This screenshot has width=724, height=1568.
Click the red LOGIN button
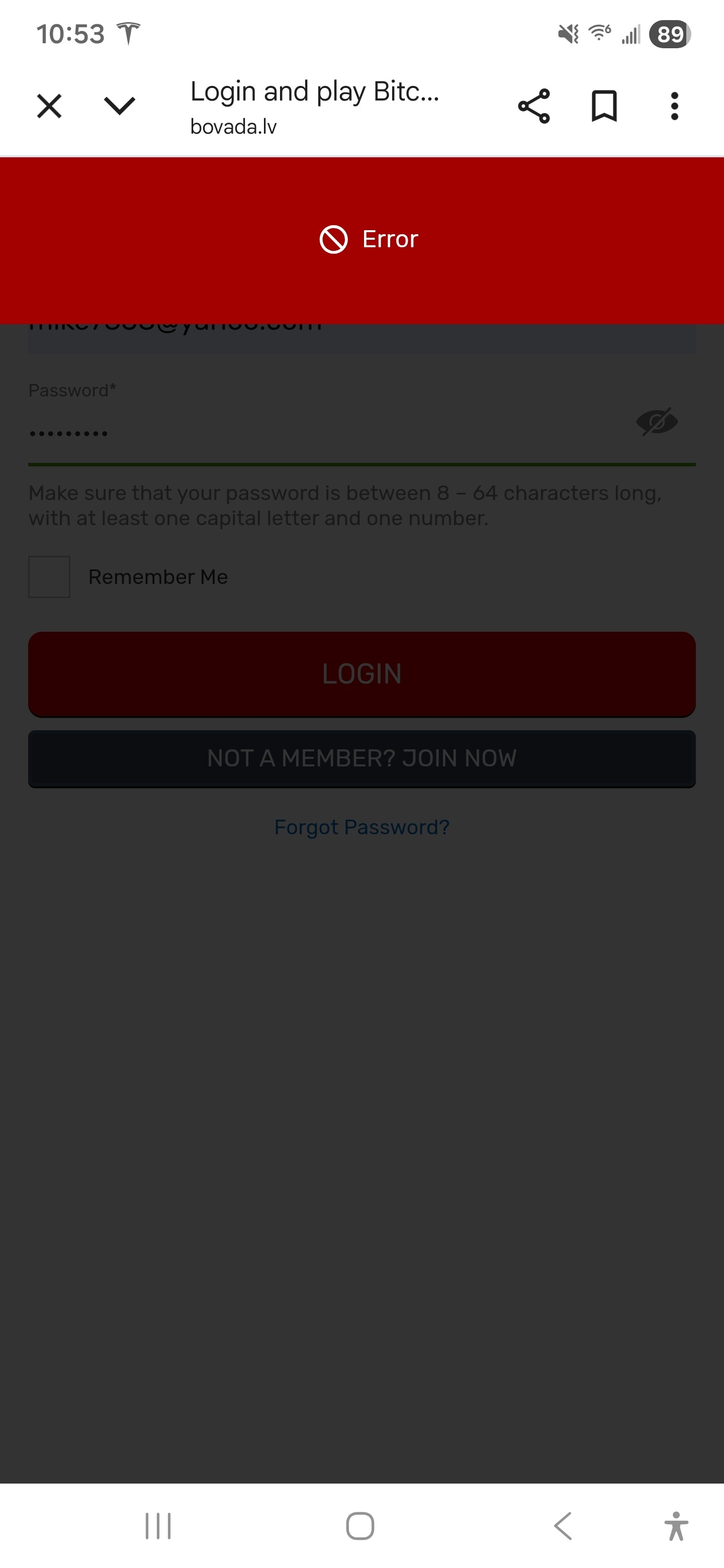pos(361,674)
